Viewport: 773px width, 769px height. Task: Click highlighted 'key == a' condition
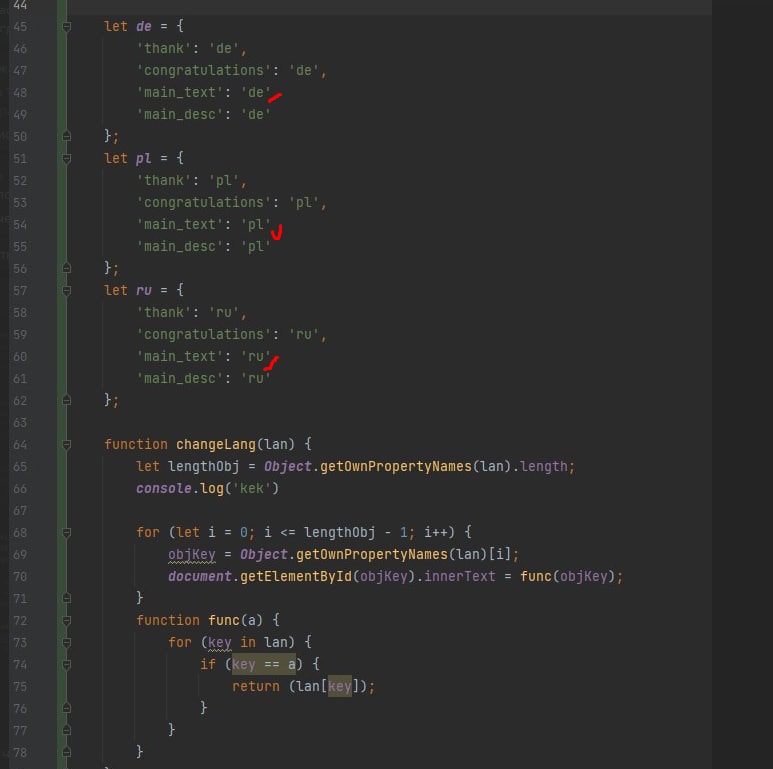tap(264, 664)
